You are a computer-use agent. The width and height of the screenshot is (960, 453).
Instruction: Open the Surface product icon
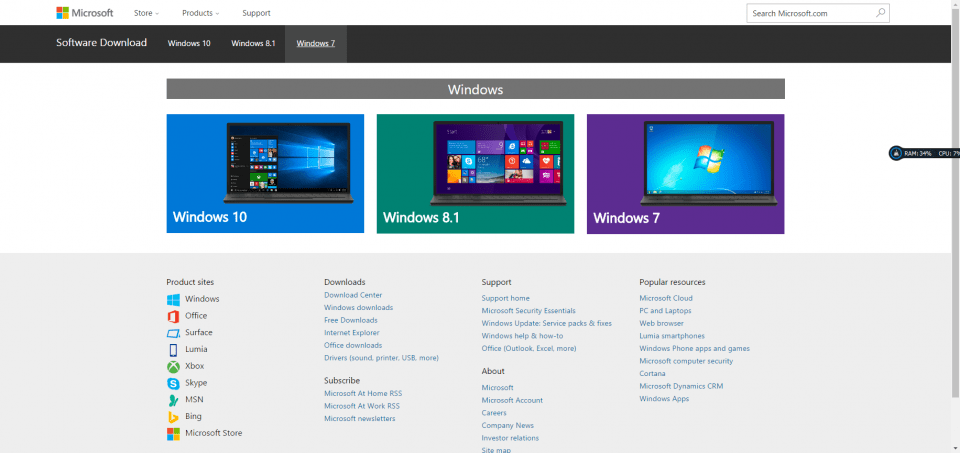[173, 333]
